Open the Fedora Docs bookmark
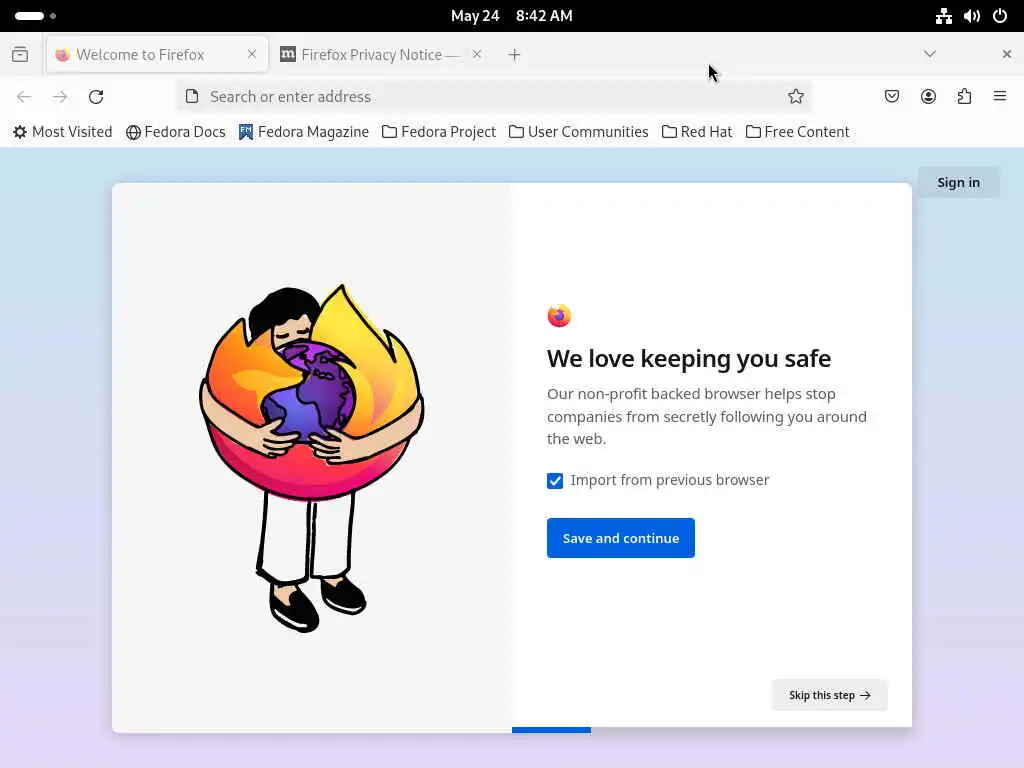This screenshot has height=768, width=1024. click(x=176, y=132)
